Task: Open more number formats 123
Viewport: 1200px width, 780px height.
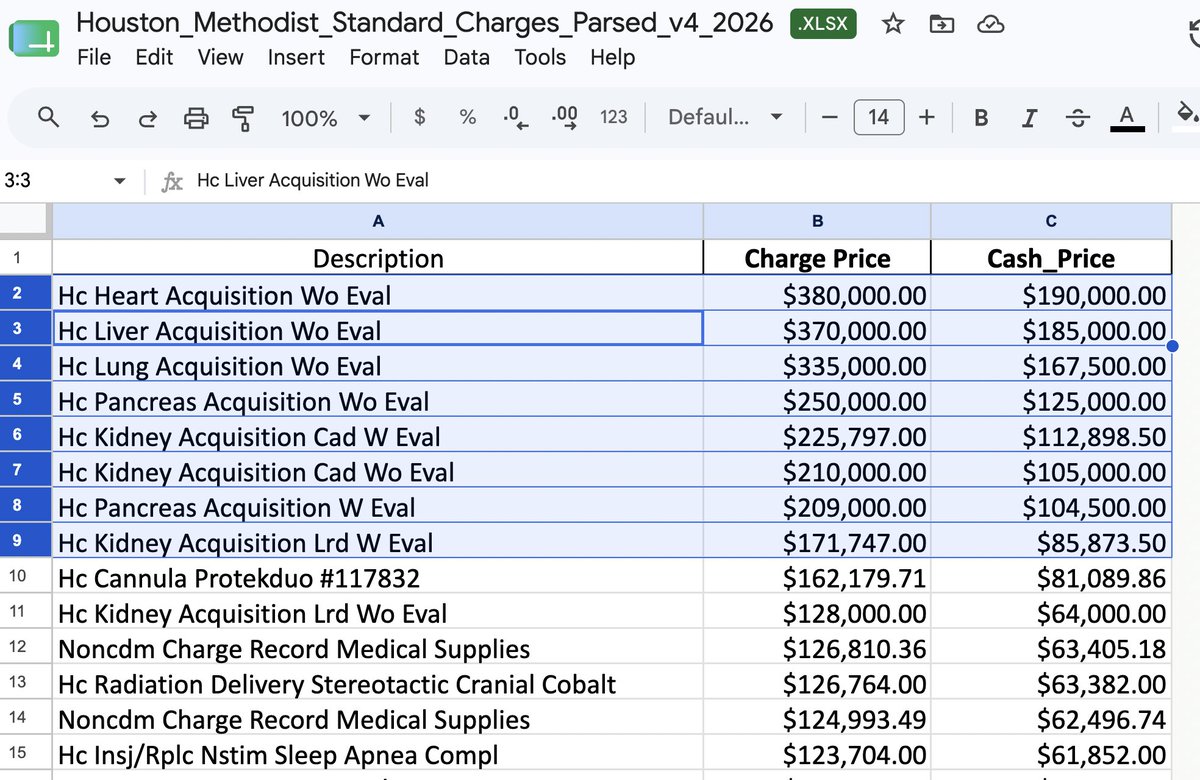Action: 613,117
